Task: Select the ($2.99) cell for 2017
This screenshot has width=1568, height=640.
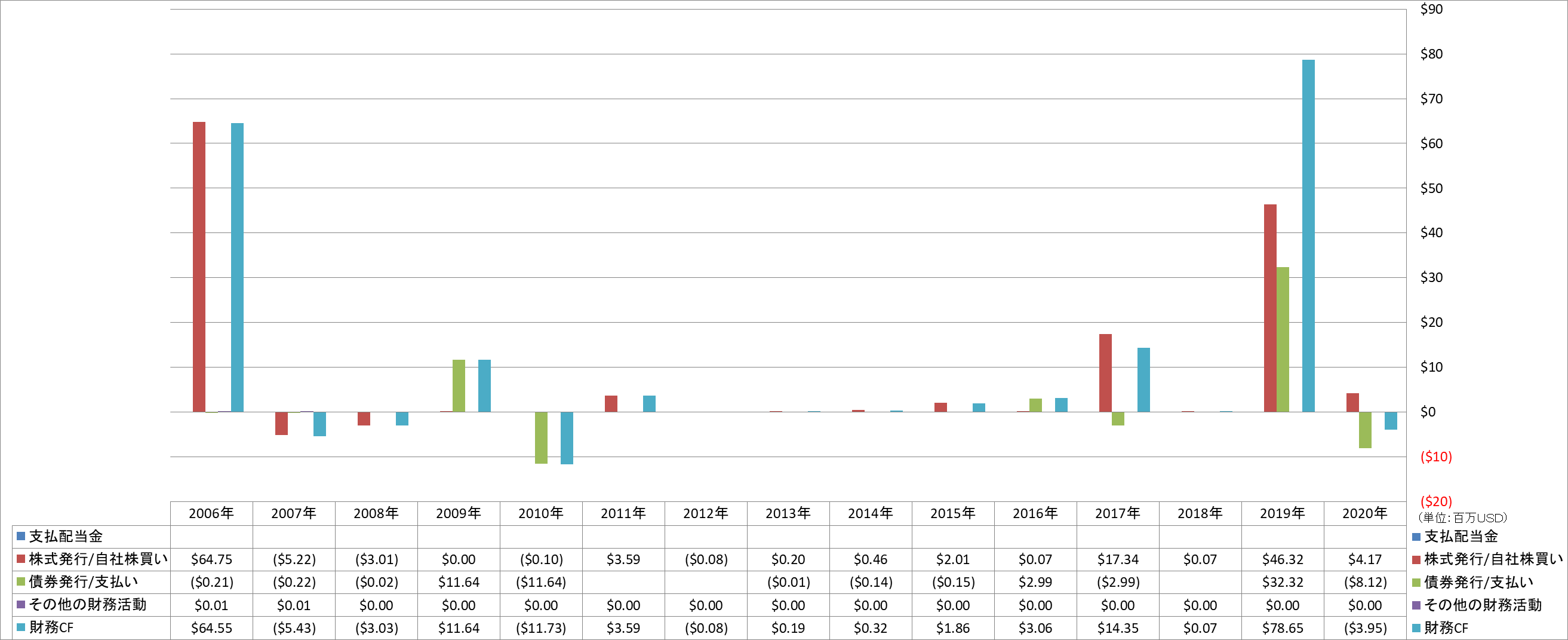Action: click(x=1118, y=582)
